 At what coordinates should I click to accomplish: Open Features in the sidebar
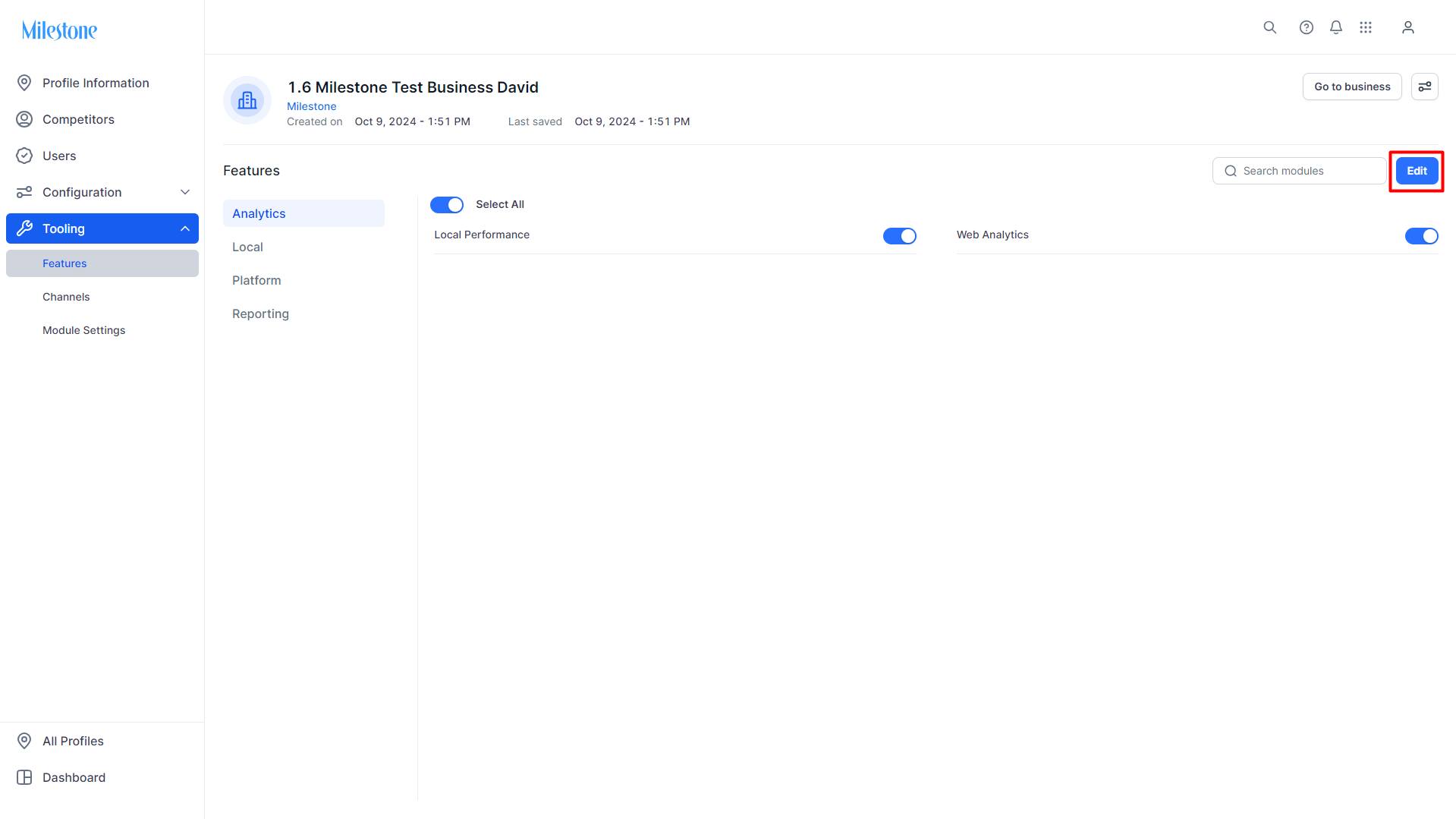tap(102, 263)
